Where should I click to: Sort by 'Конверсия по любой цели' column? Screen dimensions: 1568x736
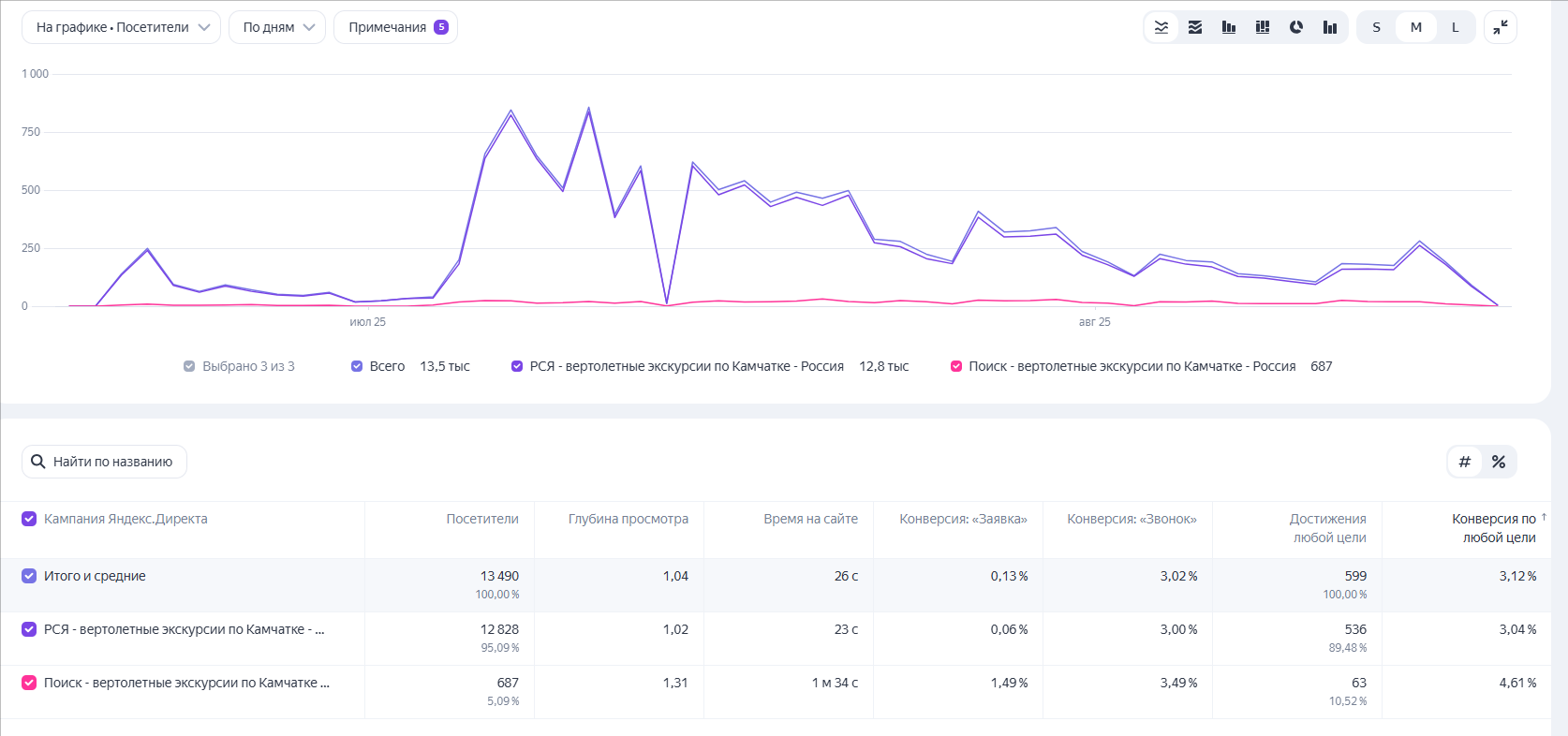(x=1494, y=528)
